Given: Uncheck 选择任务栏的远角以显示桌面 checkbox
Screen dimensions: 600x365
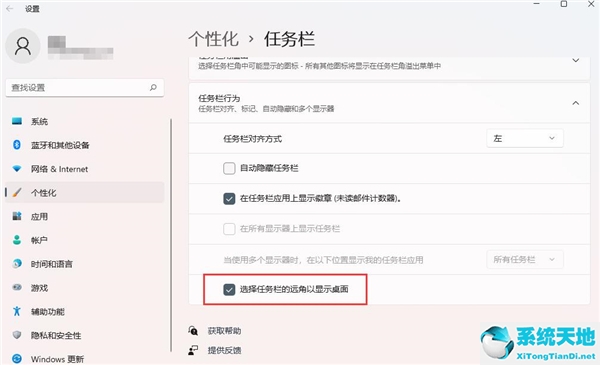Looking at the screenshot, I should [229, 289].
